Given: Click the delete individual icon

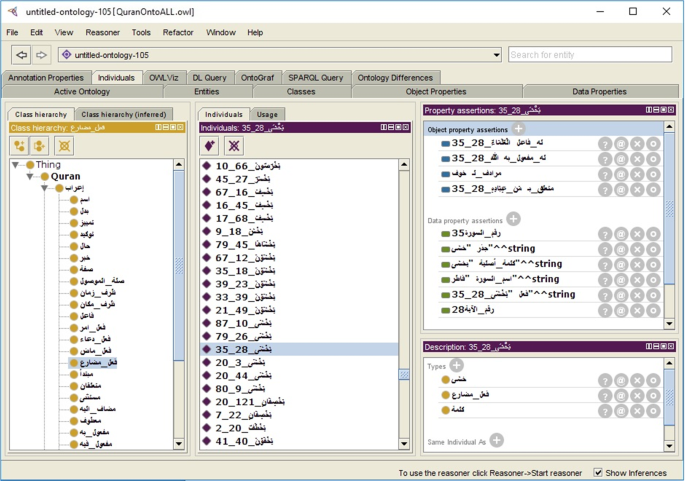Looking at the screenshot, I should click(234, 146).
